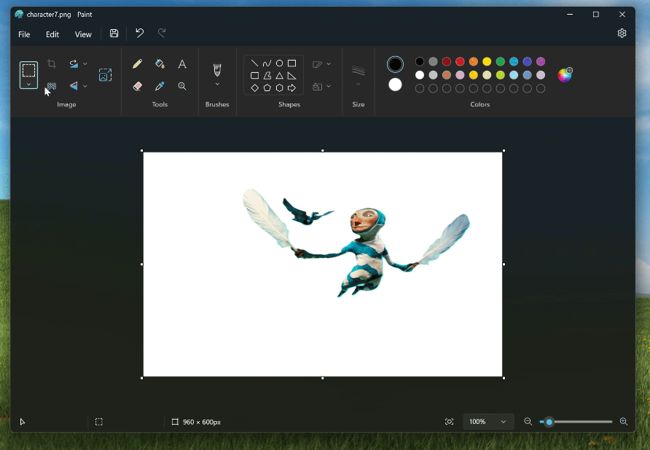The height and width of the screenshot is (450, 650).
Task: Click the Crop tool icon
Action: click(52, 63)
